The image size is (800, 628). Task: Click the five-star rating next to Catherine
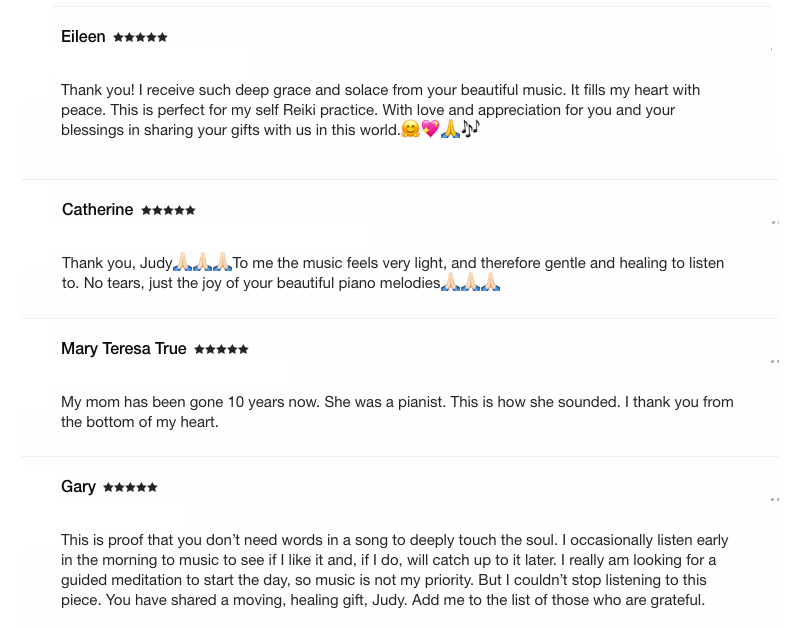168,211
